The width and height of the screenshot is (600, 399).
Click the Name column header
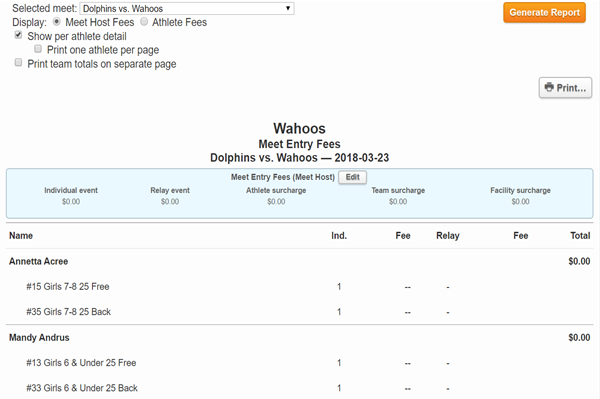(21, 236)
